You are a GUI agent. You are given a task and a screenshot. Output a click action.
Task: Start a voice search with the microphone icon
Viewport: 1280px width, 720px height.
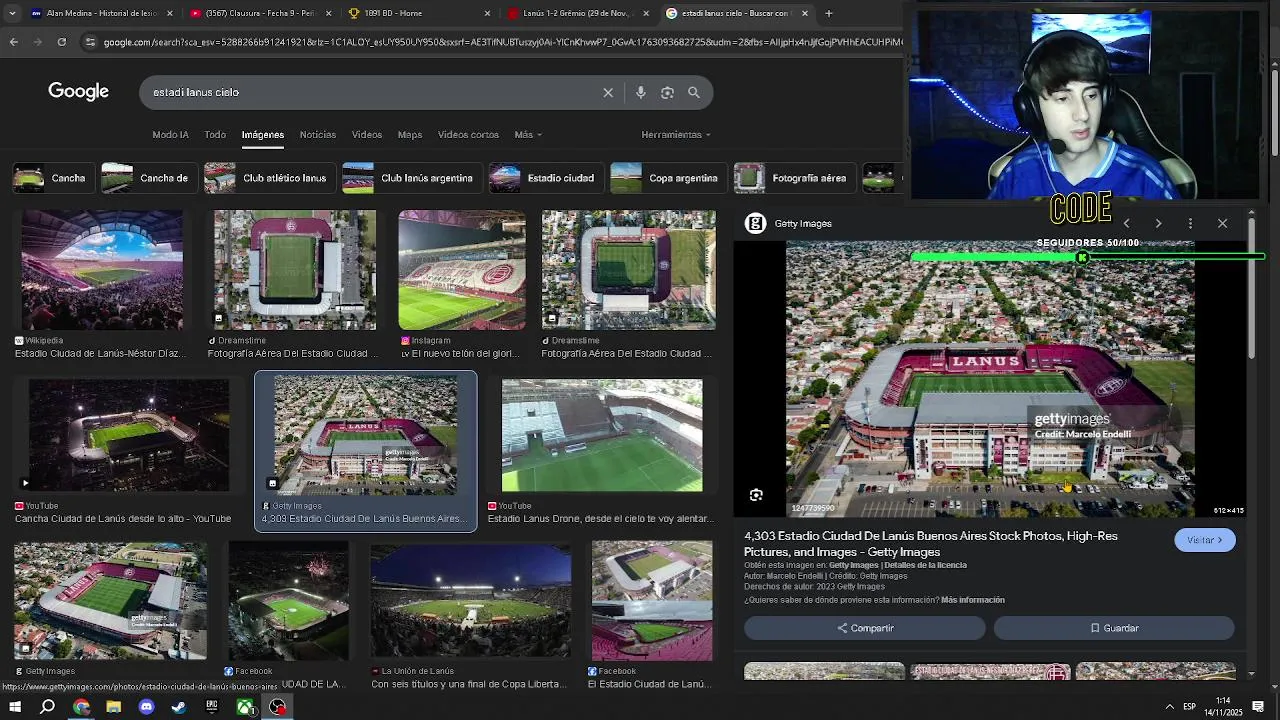[x=640, y=92]
